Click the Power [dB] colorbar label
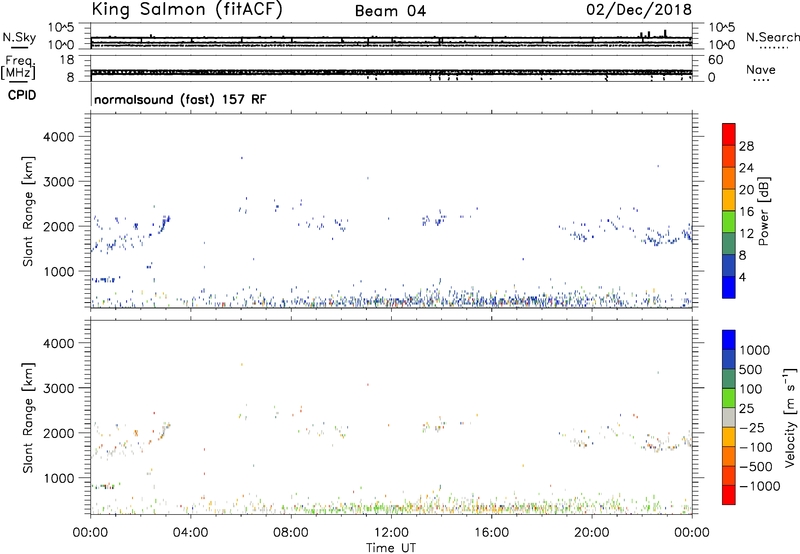 pos(764,211)
